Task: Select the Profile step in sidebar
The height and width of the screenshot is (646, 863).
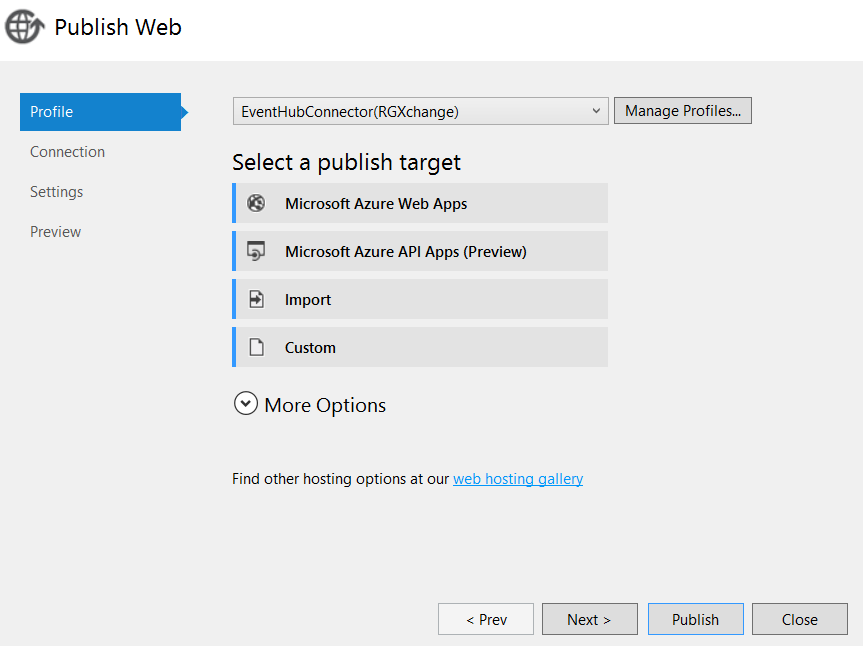Action: [98, 112]
